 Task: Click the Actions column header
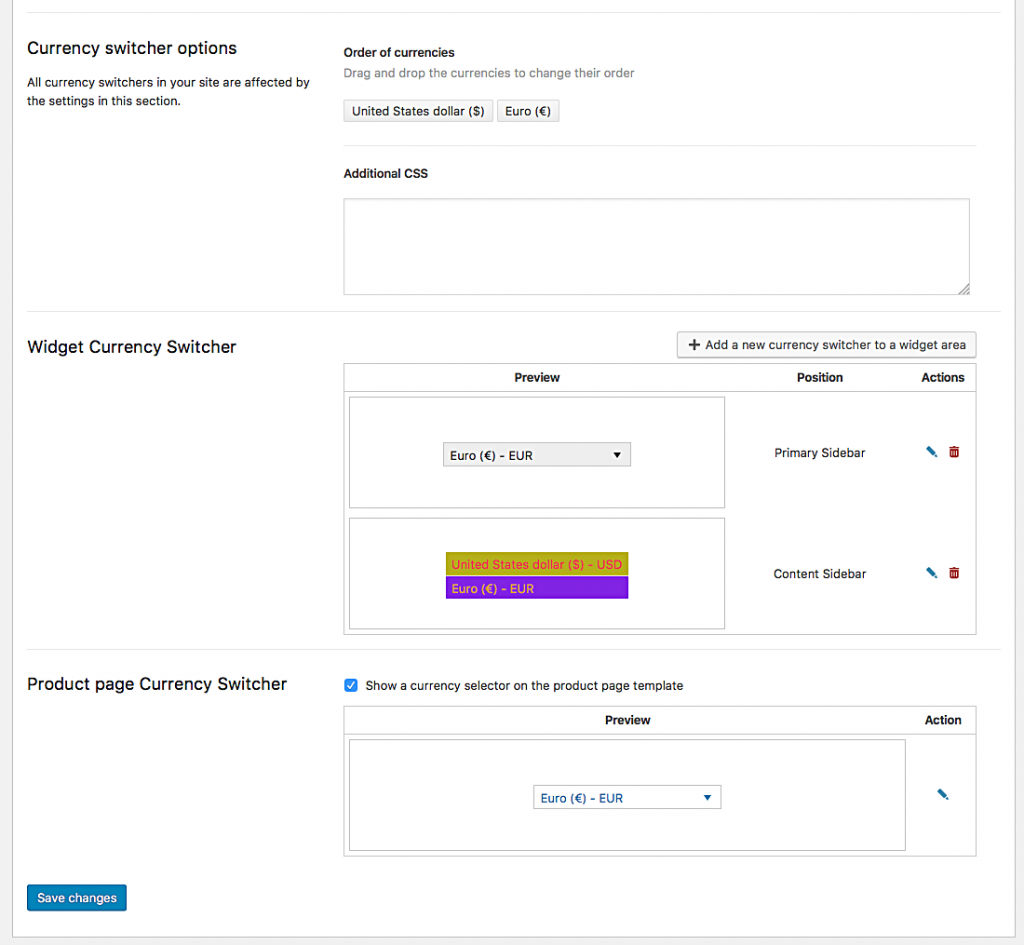(x=942, y=377)
